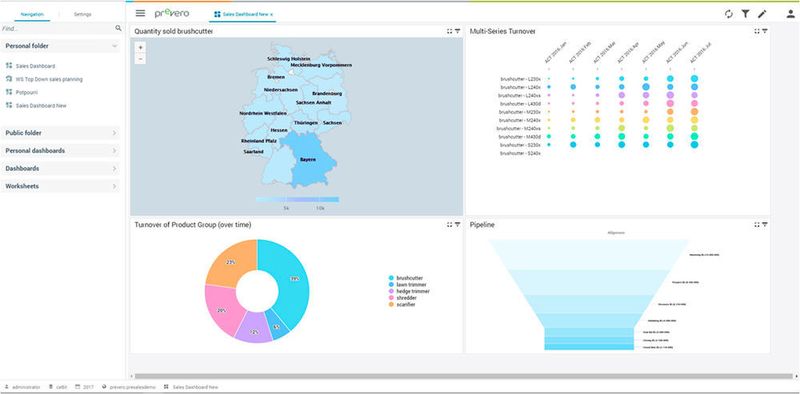This screenshot has height=394, width=800.
Task: Click the map color scale legend
Action: [x=297, y=200]
